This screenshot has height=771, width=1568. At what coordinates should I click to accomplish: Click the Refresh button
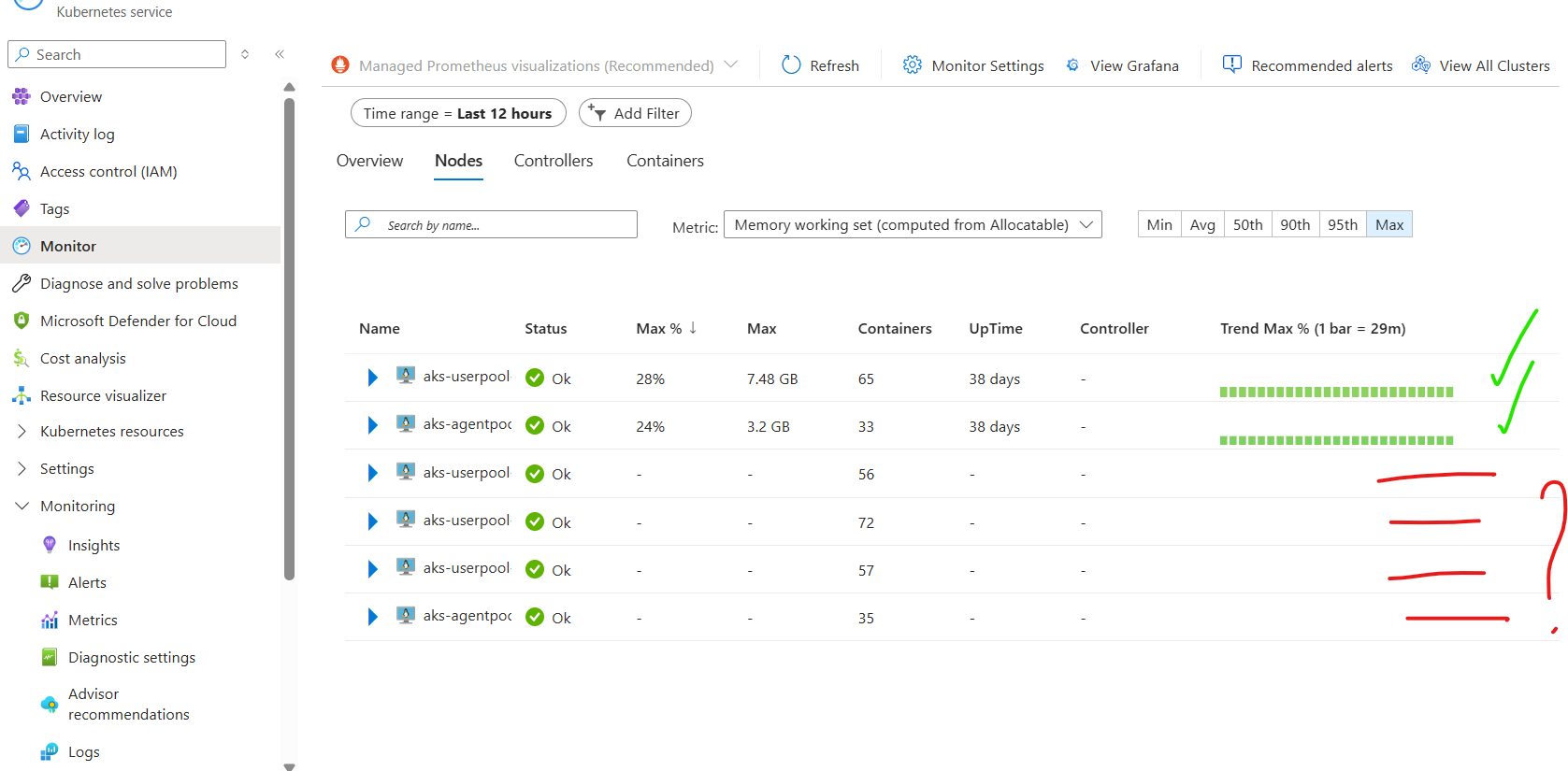click(820, 65)
